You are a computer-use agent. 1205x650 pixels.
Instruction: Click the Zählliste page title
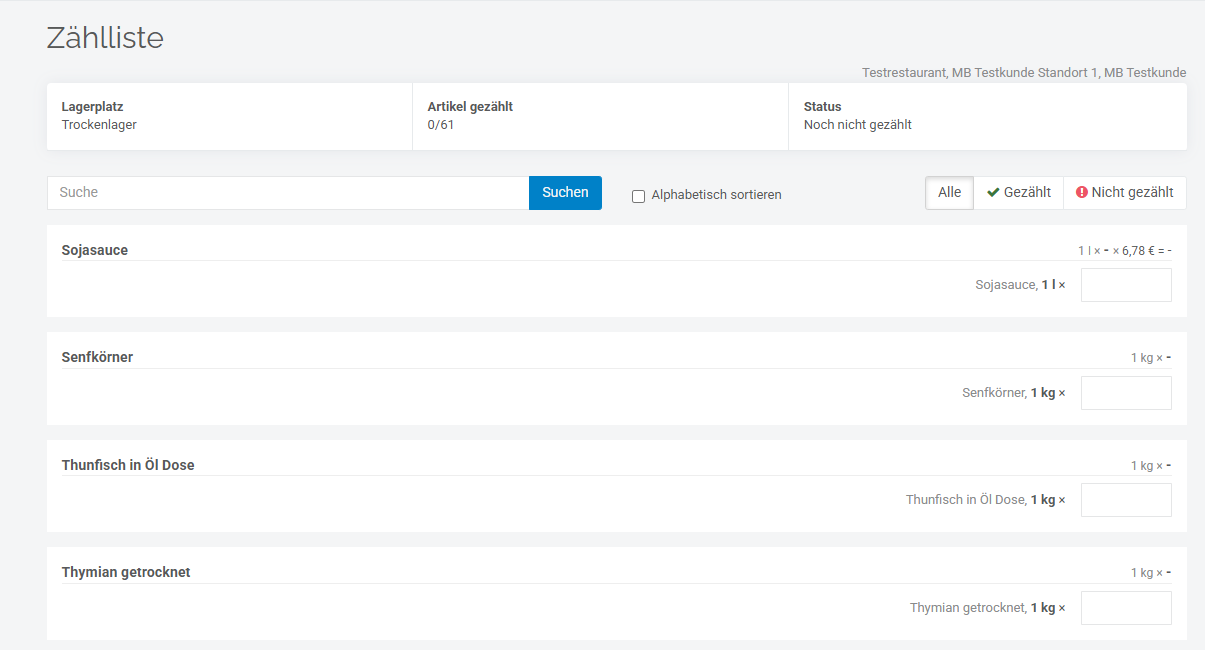105,38
